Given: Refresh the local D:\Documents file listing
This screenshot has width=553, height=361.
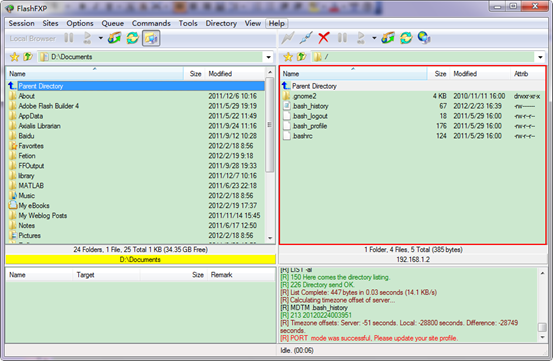Looking at the screenshot, I should click(x=133, y=38).
